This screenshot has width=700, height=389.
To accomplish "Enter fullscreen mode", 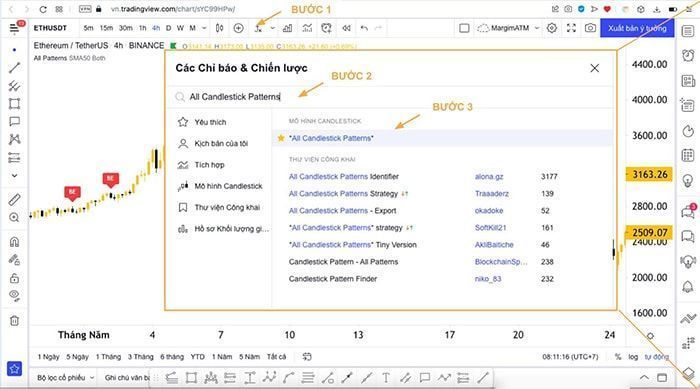I will point(571,28).
